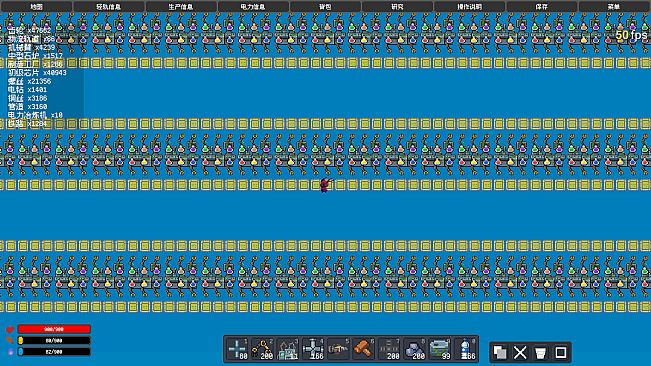Click the purple orb icon beside blue bar
Image resolution: width=651 pixels, height=366 pixels.
pyautogui.click(x=10, y=352)
